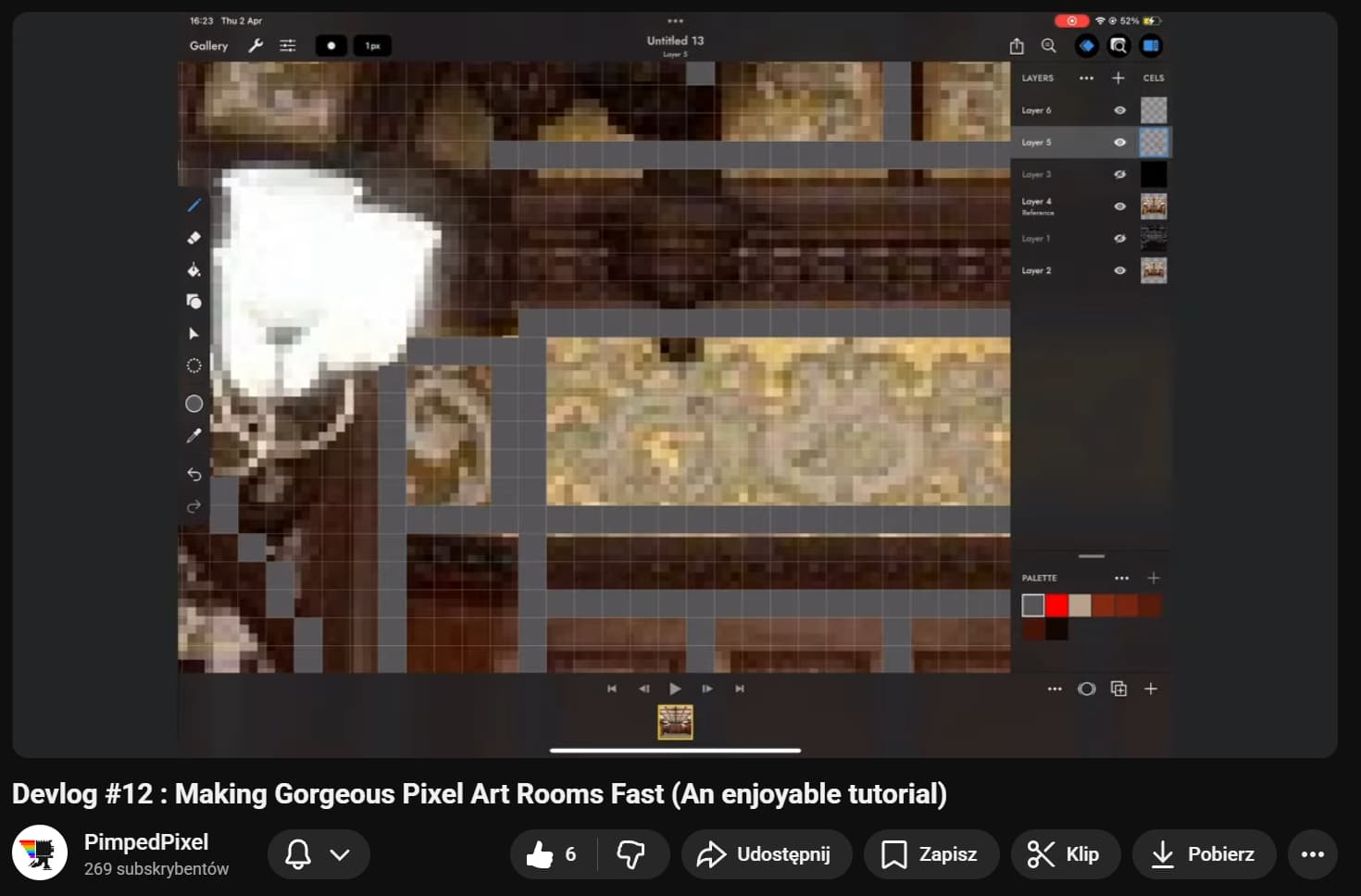Image resolution: width=1361 pixels, height=896 pixels.
Task: Open the wrench settings icon
Action: [x=256, y=45]
